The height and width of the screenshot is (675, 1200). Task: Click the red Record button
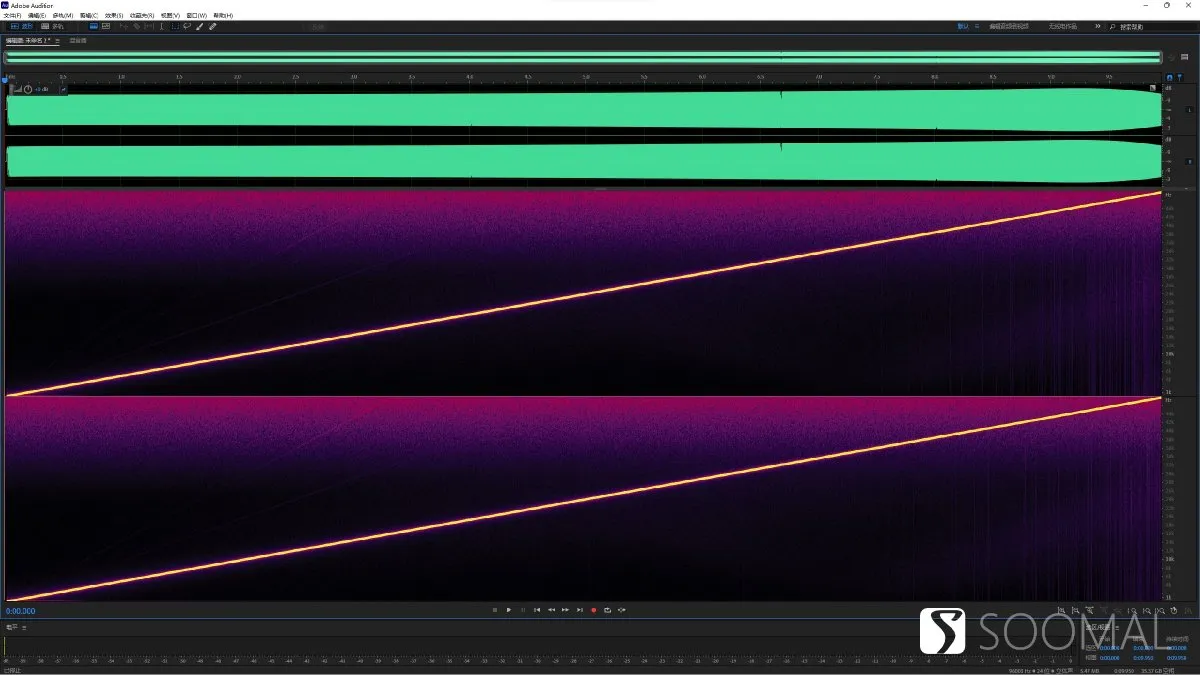point(593,610)
